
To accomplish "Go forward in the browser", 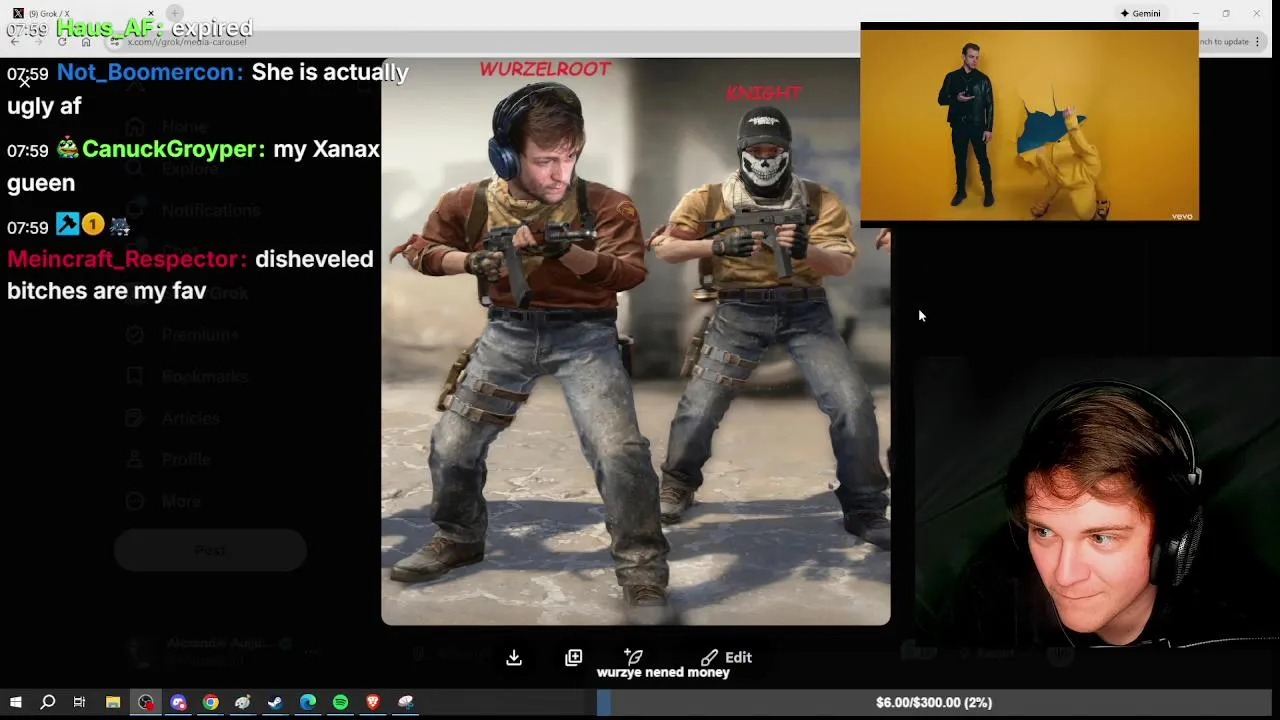I will click(38, 41).
